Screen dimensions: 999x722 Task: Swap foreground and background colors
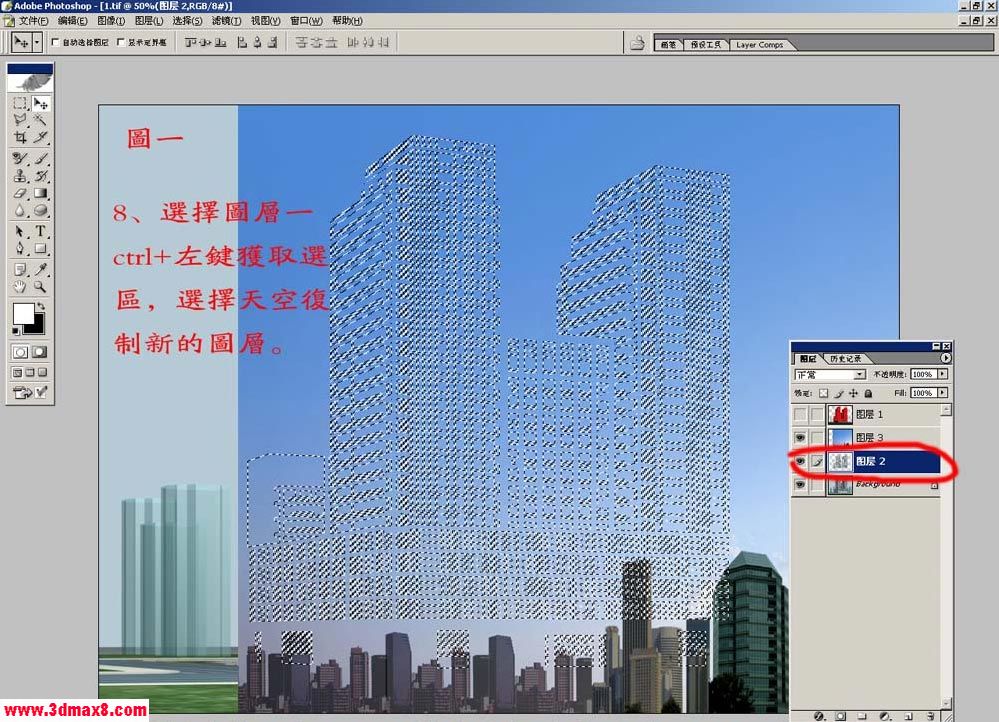(42, 307)
